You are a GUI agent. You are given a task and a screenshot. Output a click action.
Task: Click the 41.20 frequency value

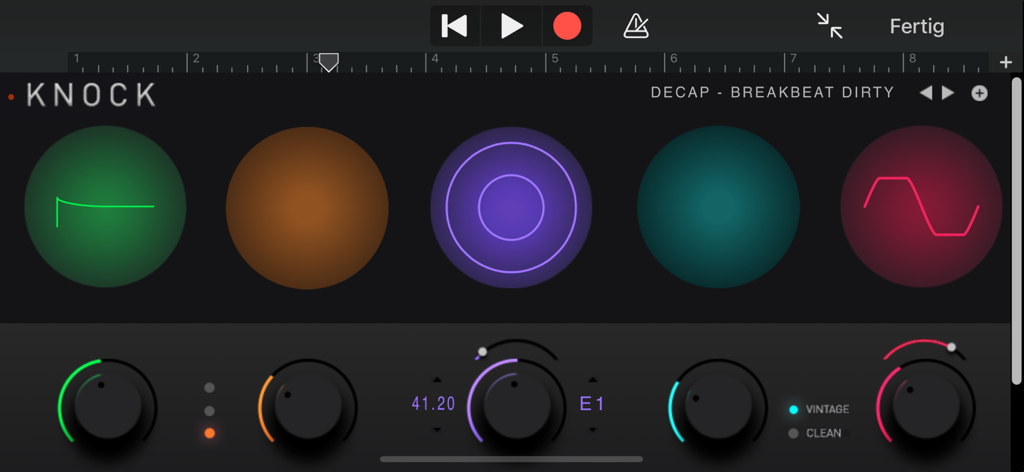point(433,404)
